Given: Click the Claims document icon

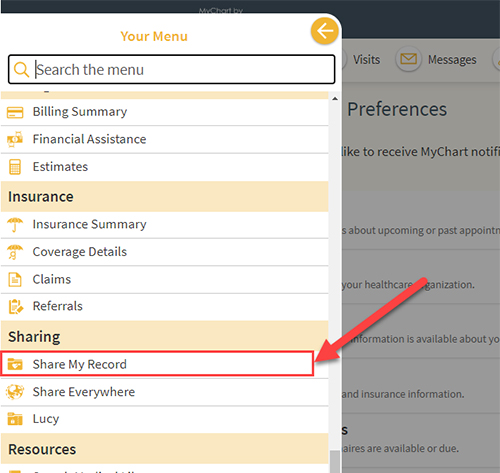Looking at the screenshot, I should [15, 280].
